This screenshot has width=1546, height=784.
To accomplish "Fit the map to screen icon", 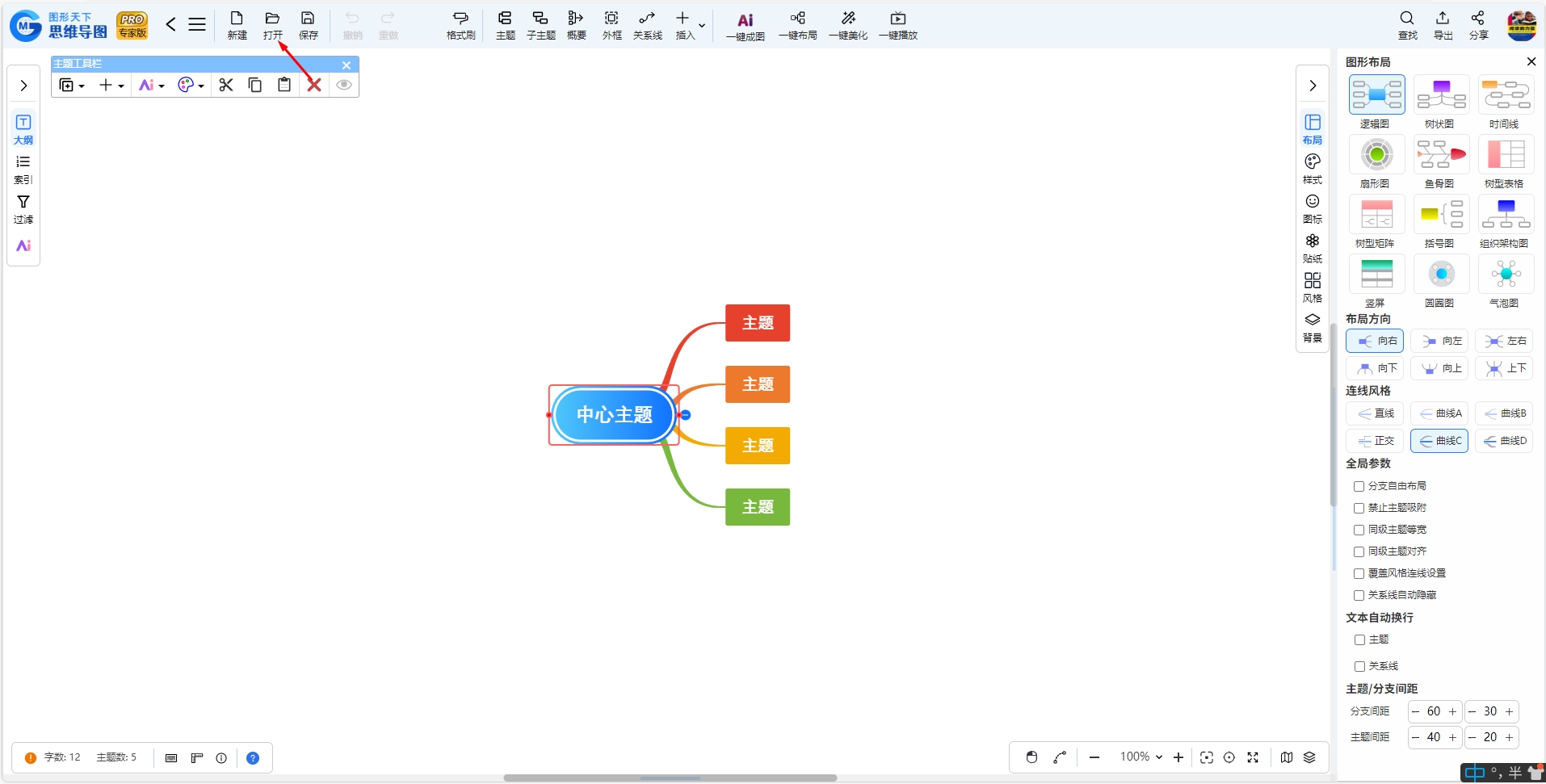I will tap(1207, 757).
